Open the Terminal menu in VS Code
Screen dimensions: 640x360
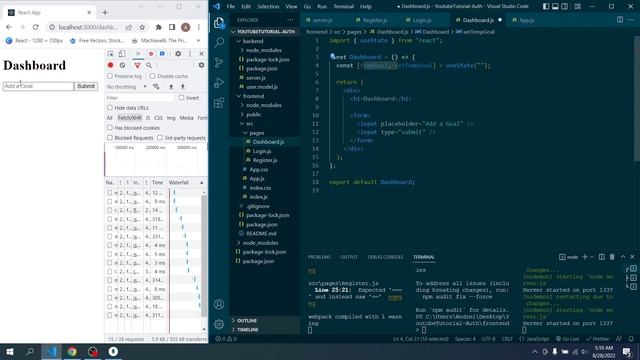344,7
